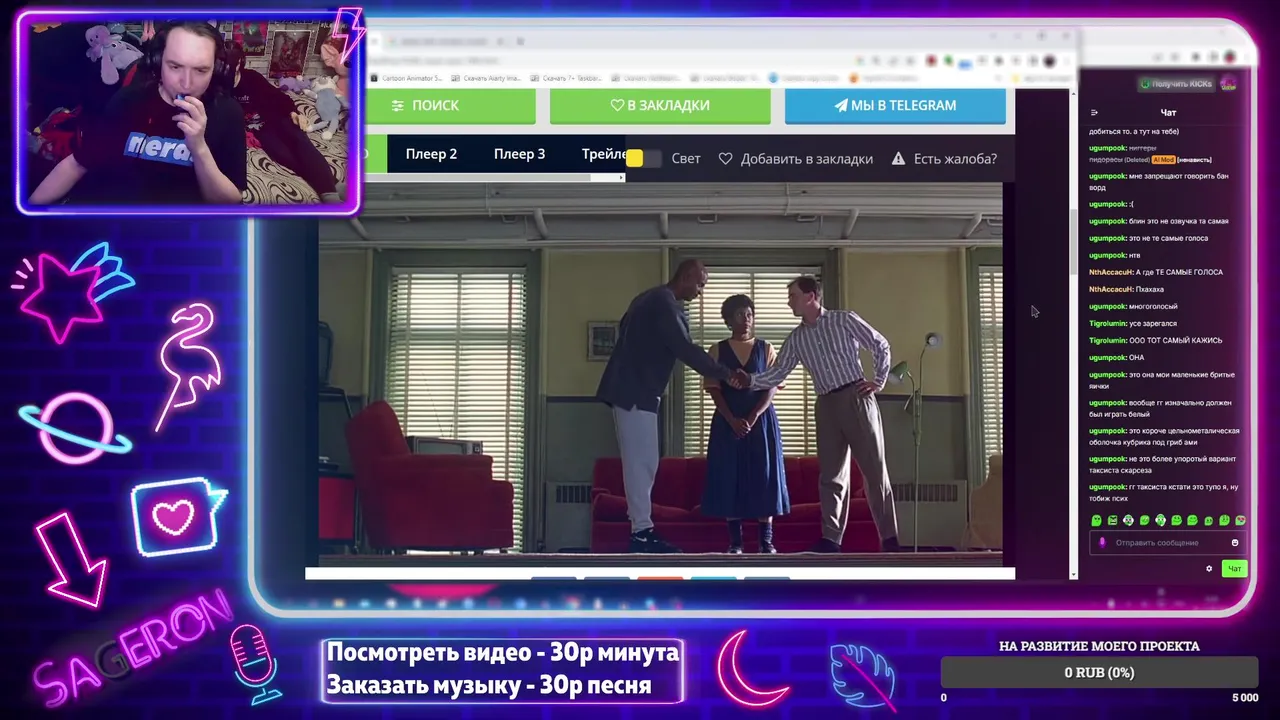The image size is (1280, 720).
Task: Open the Трейлер tab
Action: pyautogui.click(x=603, y=154)
